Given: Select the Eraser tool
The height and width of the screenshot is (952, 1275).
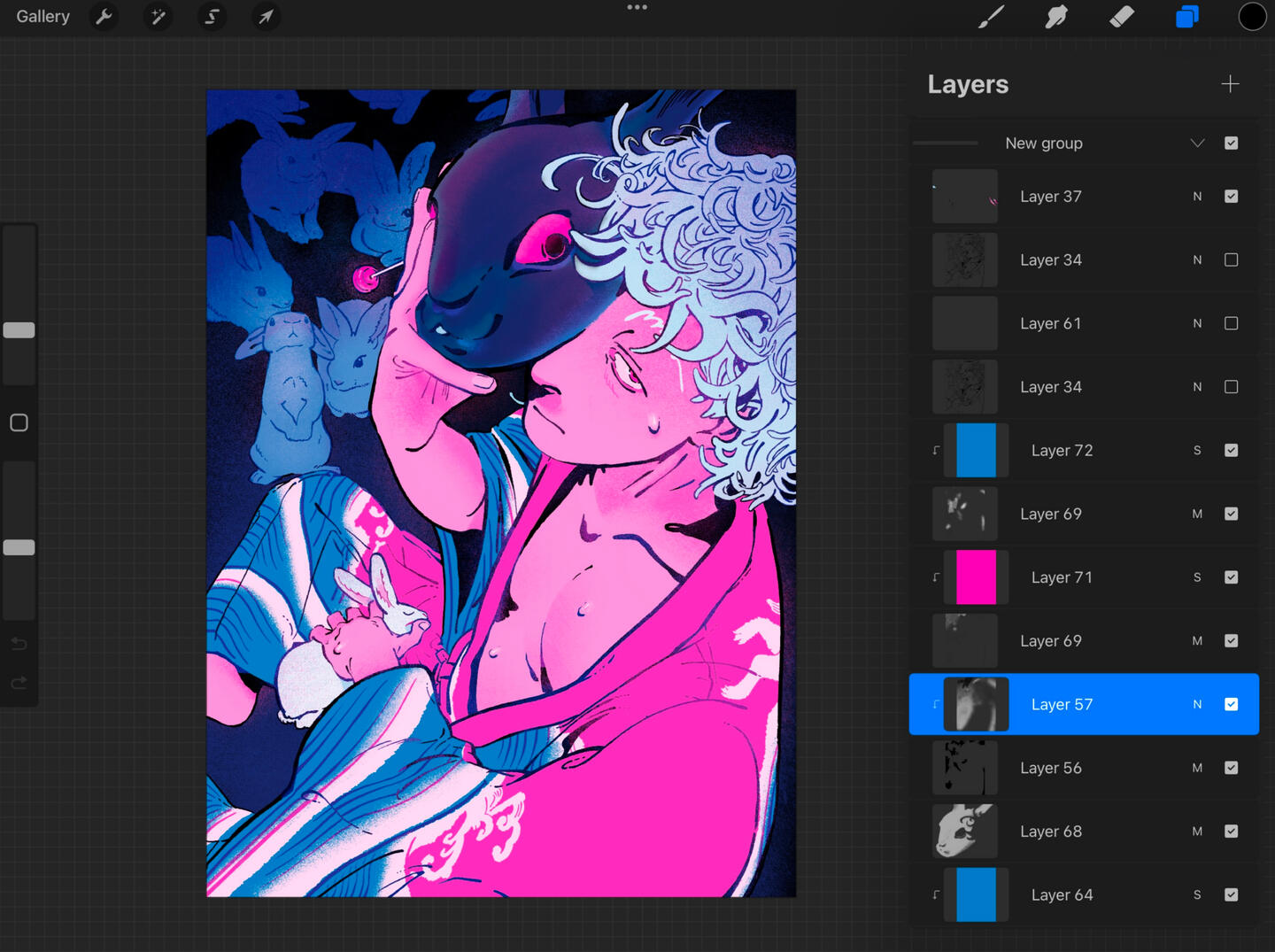Looking at the screenshot, I should coord(1122,17).
